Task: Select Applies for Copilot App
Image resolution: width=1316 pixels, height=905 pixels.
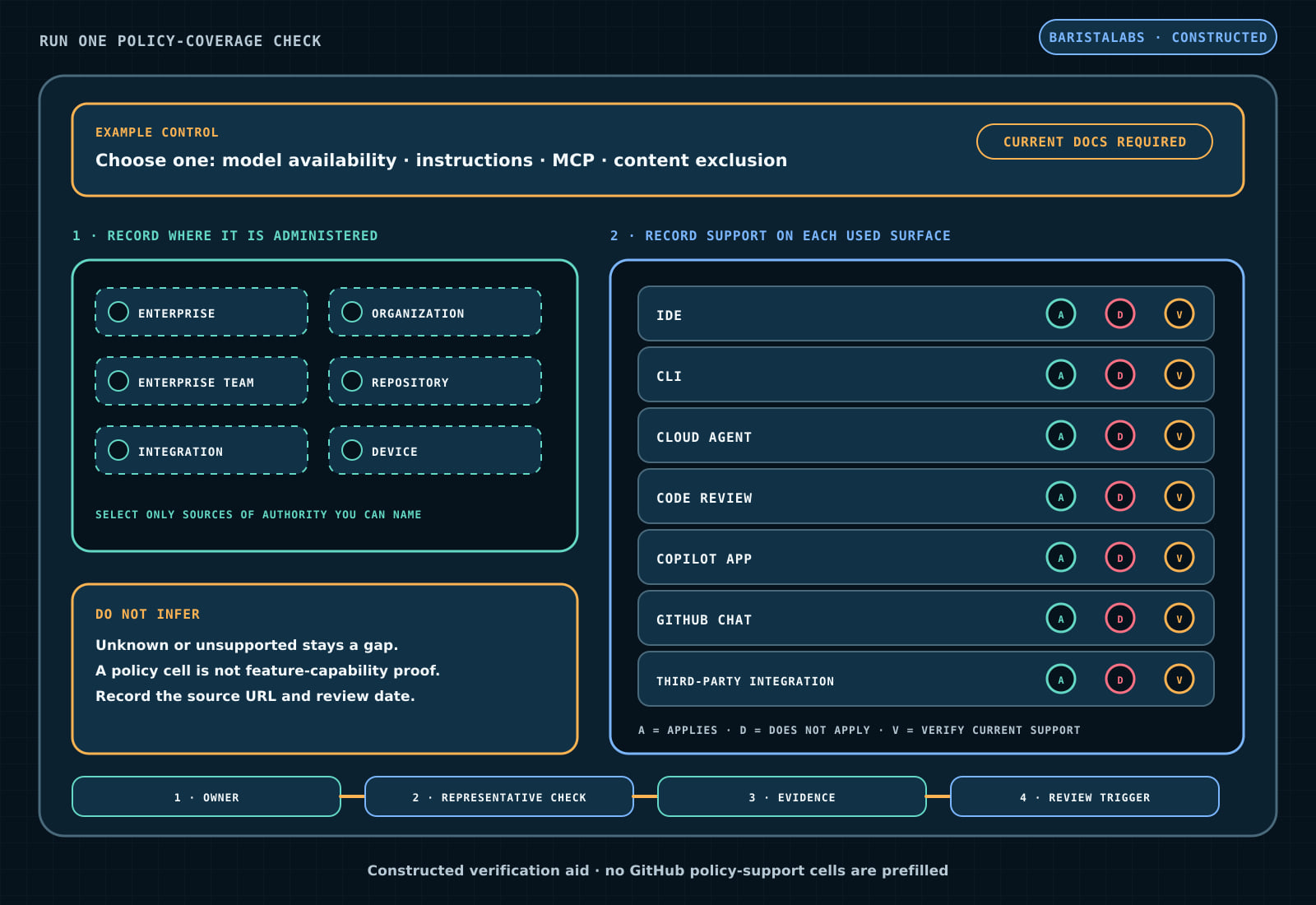Action: click(1061, 557)
